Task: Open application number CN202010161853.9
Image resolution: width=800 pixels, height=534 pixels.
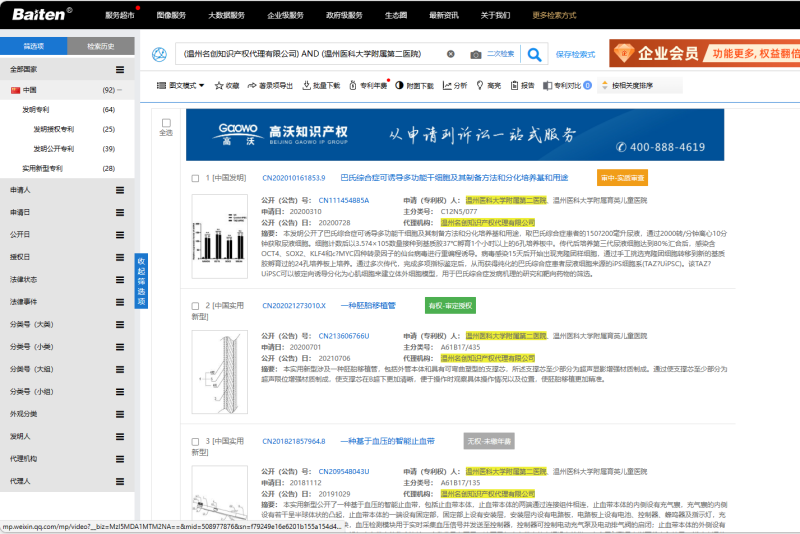Action: [x=294, y=178]
